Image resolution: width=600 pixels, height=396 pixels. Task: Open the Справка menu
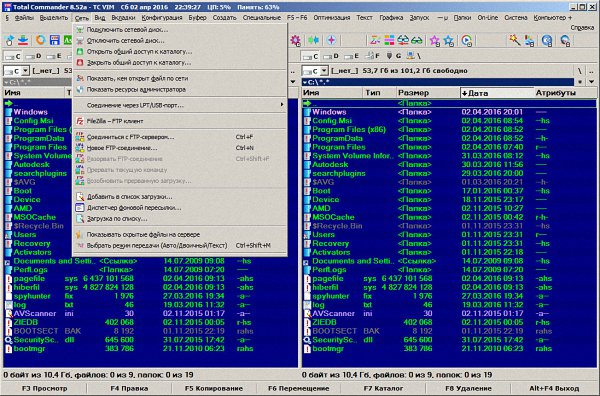pyautogui.click(x=582, y=28)
